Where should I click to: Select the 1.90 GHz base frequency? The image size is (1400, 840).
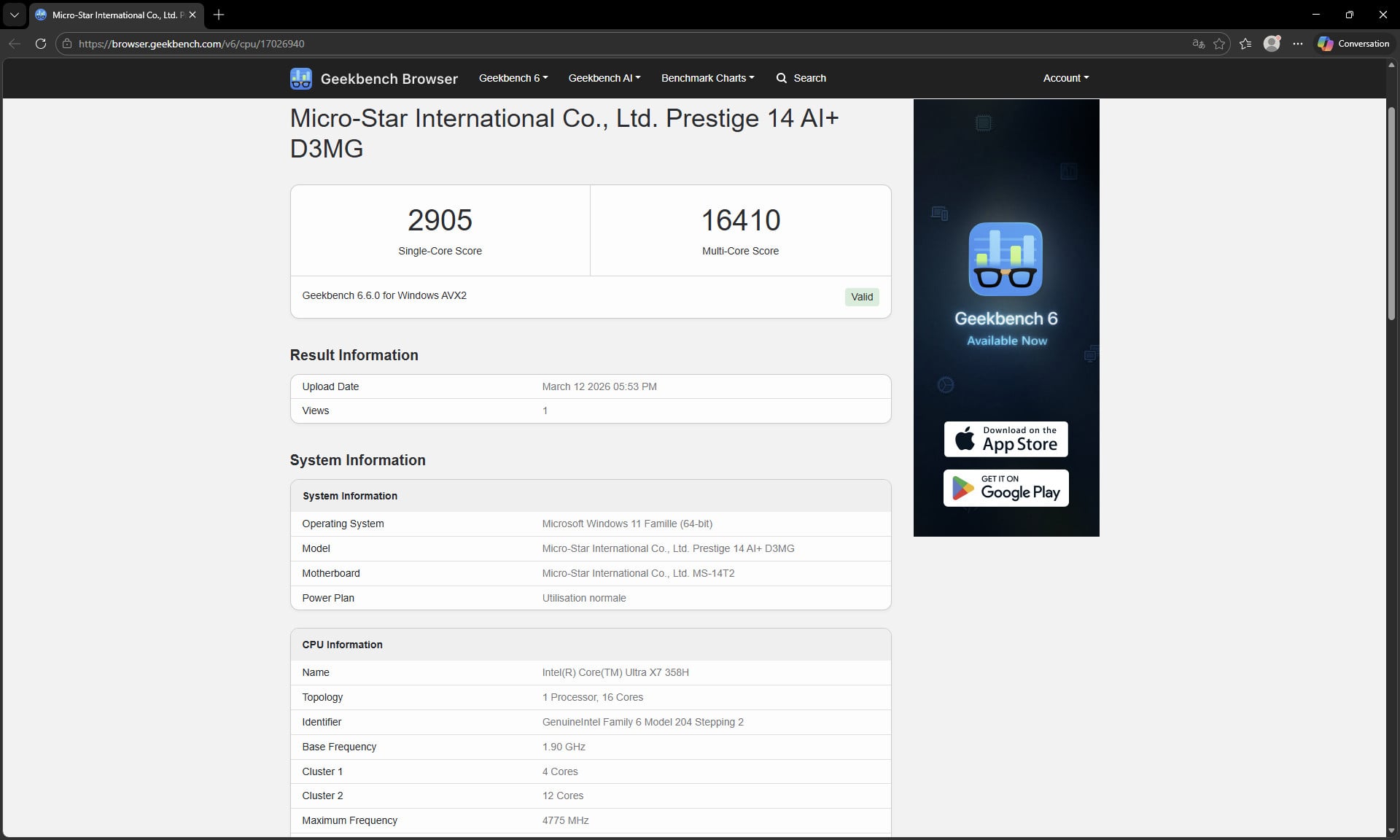(x=564, y=747)
